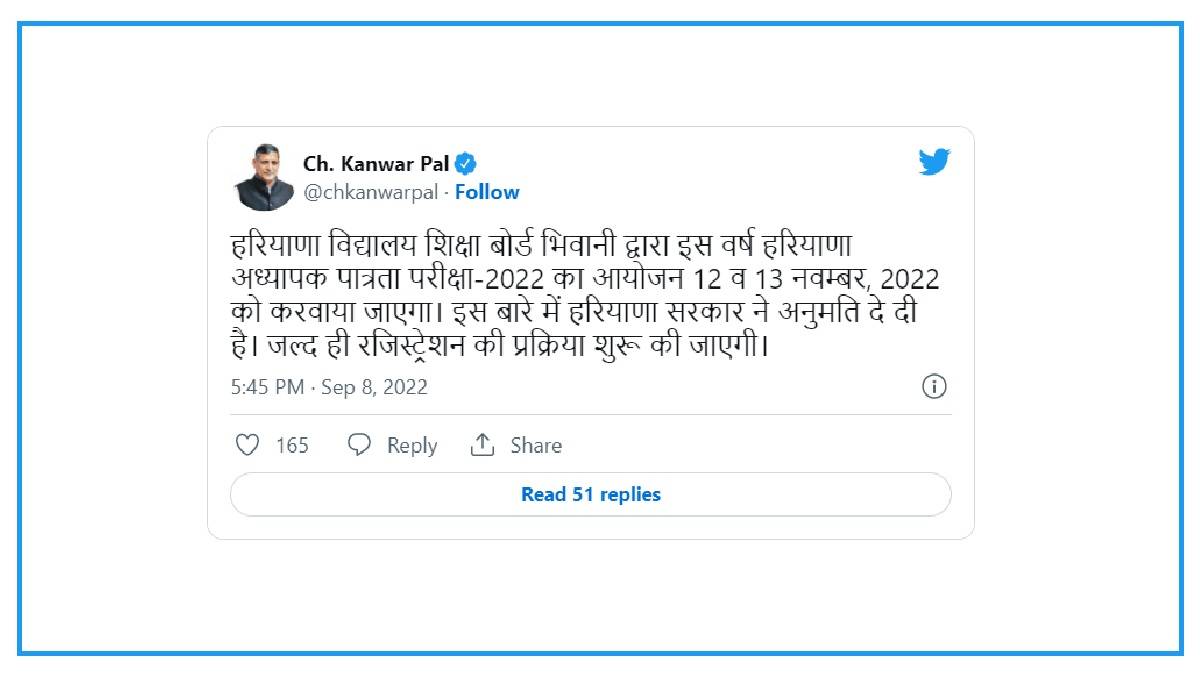The image size is (1200, 675).
Task: Open the @chkanwarpal handle link
Action: click(x=374, y=192)
